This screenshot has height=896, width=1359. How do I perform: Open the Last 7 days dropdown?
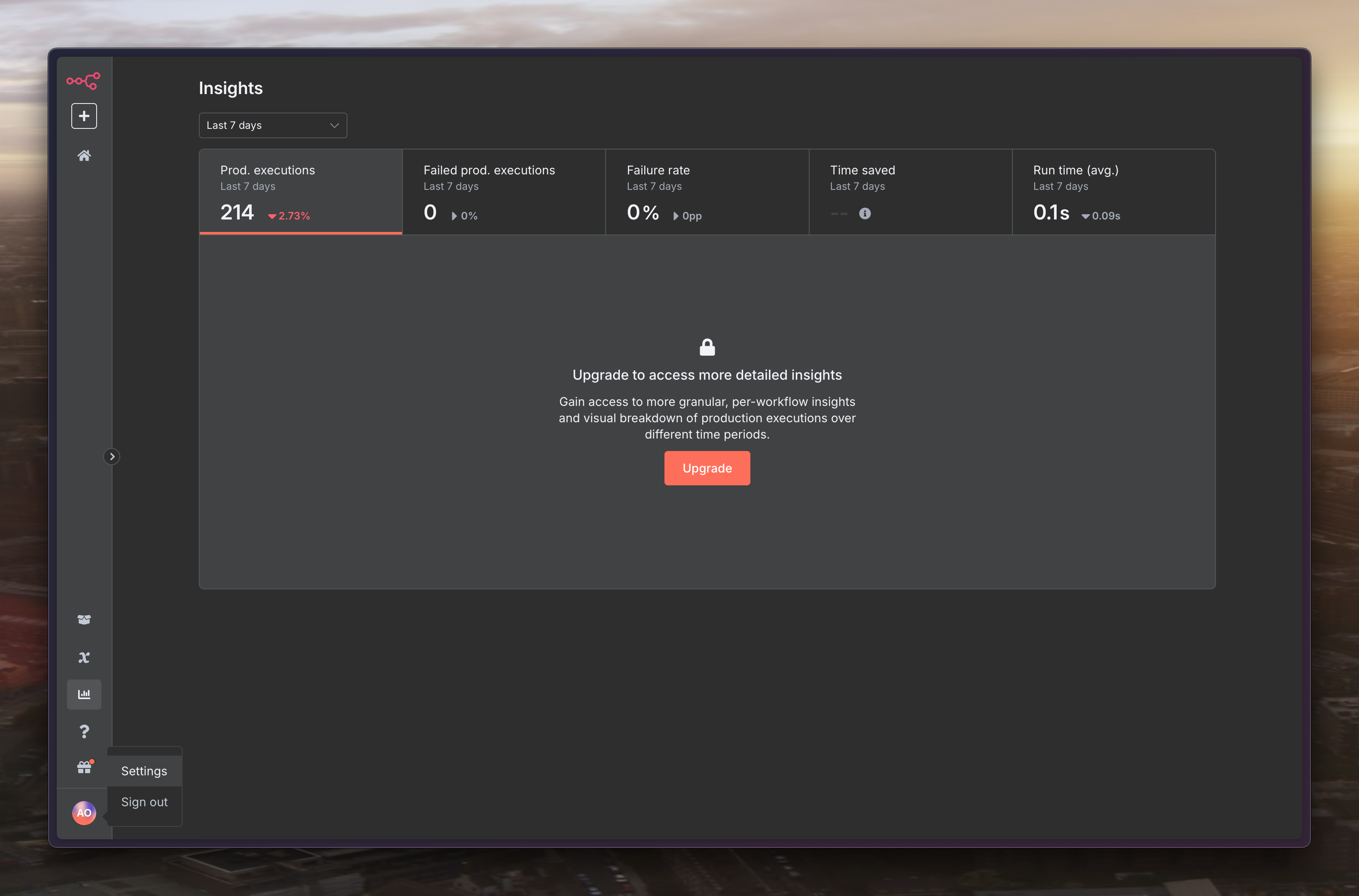click(x=272, y=125)
